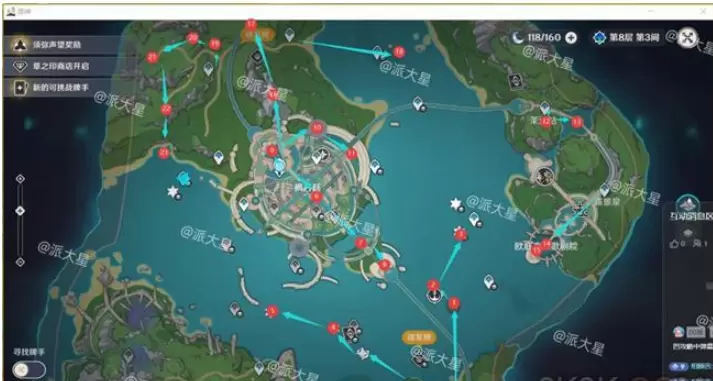Select red route marker 17 at top
This screenshot has width=713, height=381.
[251, 25]
